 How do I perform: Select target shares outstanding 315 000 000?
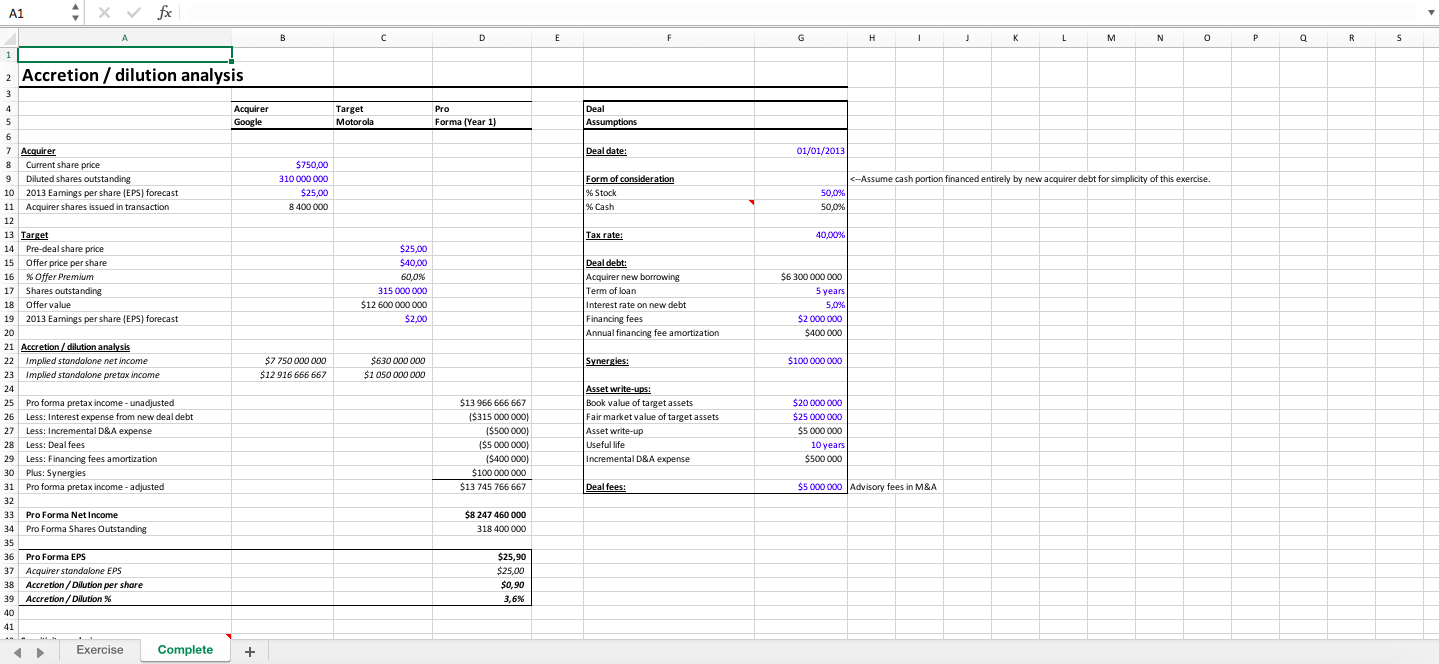[382, 290]
